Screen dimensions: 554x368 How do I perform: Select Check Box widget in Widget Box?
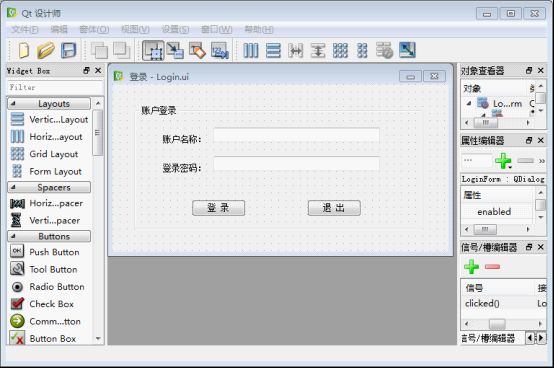pos(49,304)
